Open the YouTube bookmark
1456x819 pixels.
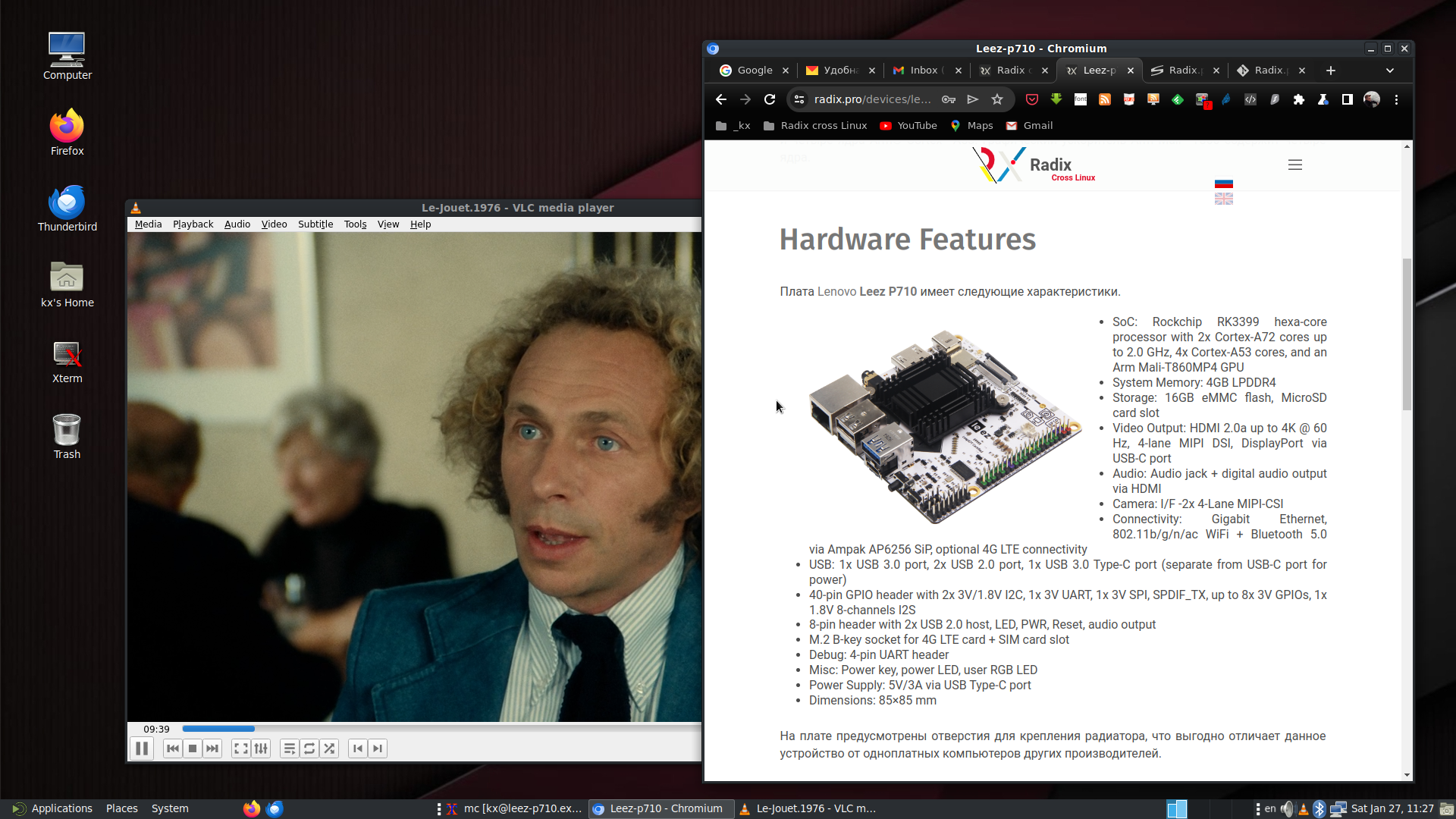(908, 126)
